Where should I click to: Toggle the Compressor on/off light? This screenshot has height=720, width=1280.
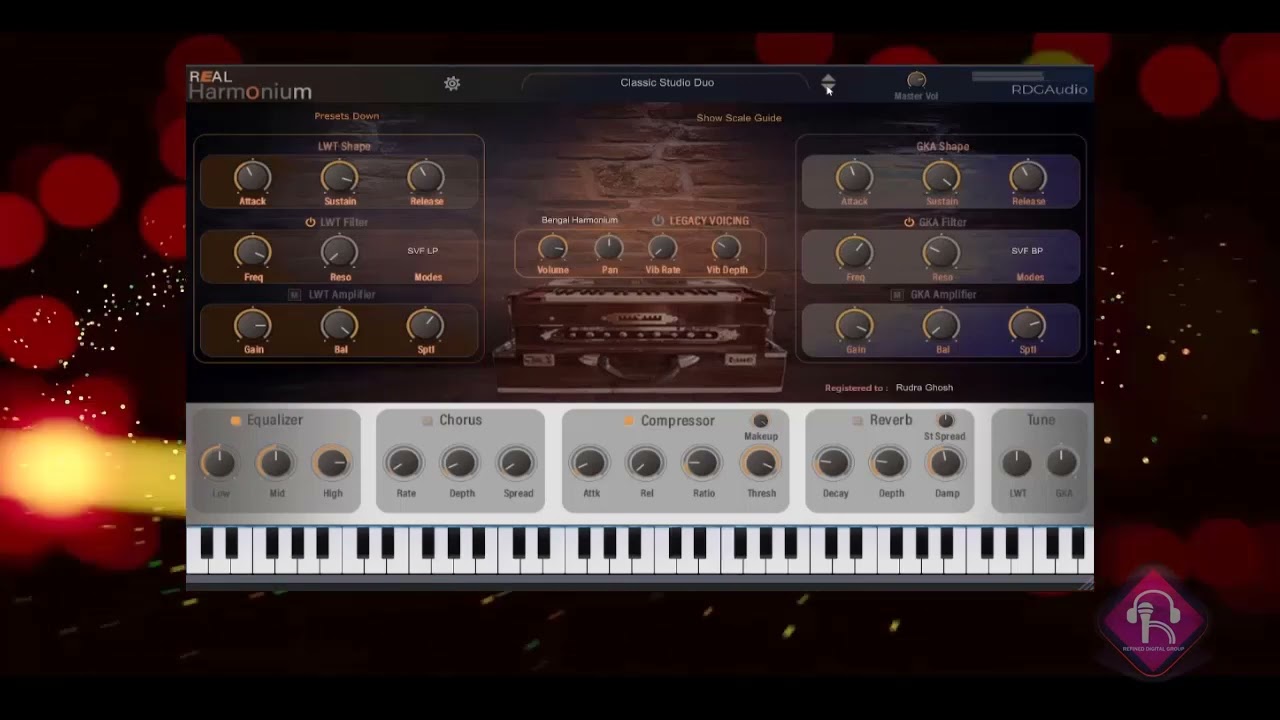point(629,421)
